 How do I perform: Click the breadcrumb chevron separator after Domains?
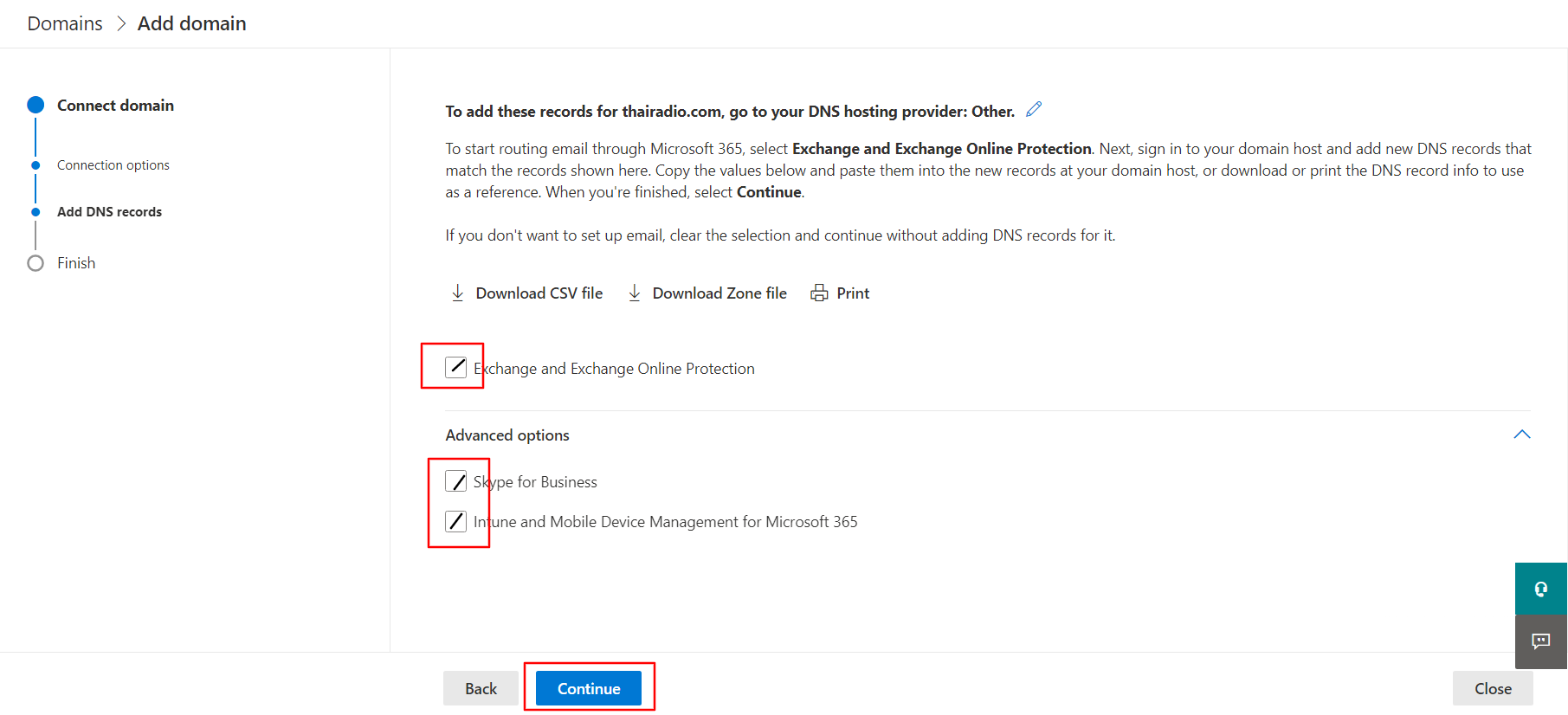[x=121, y=24]
